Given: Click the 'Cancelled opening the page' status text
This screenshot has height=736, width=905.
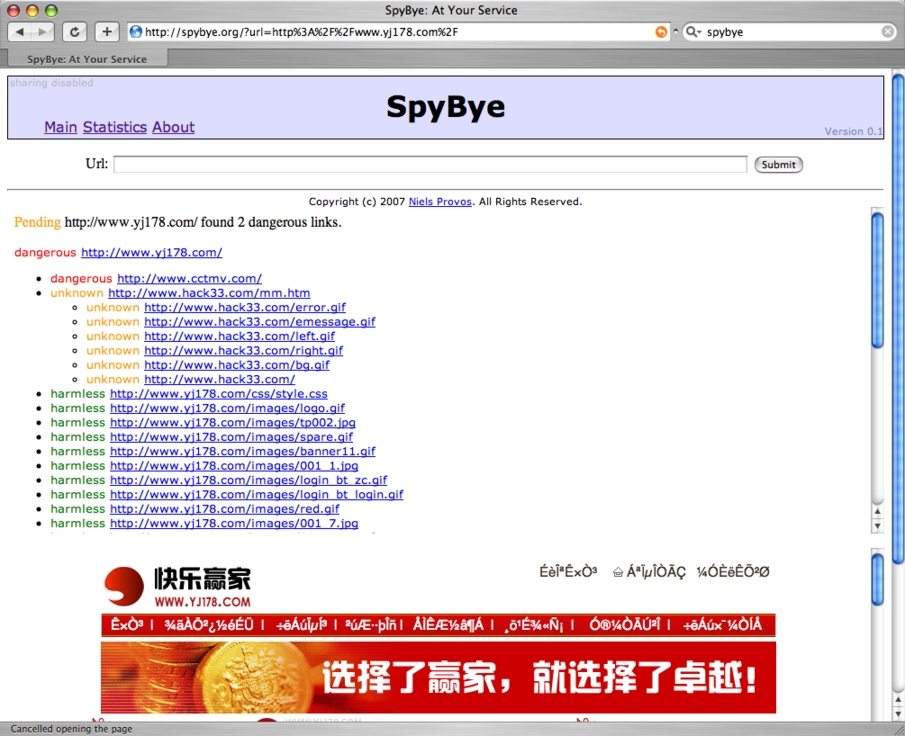Looking at the screenshot, I should (72, 728).
